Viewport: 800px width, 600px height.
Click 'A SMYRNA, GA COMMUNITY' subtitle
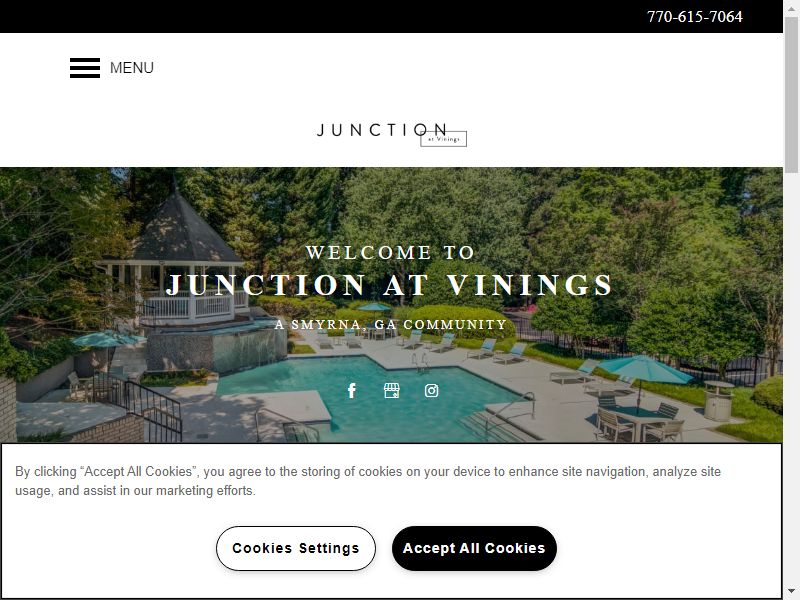tap(391, 324)
